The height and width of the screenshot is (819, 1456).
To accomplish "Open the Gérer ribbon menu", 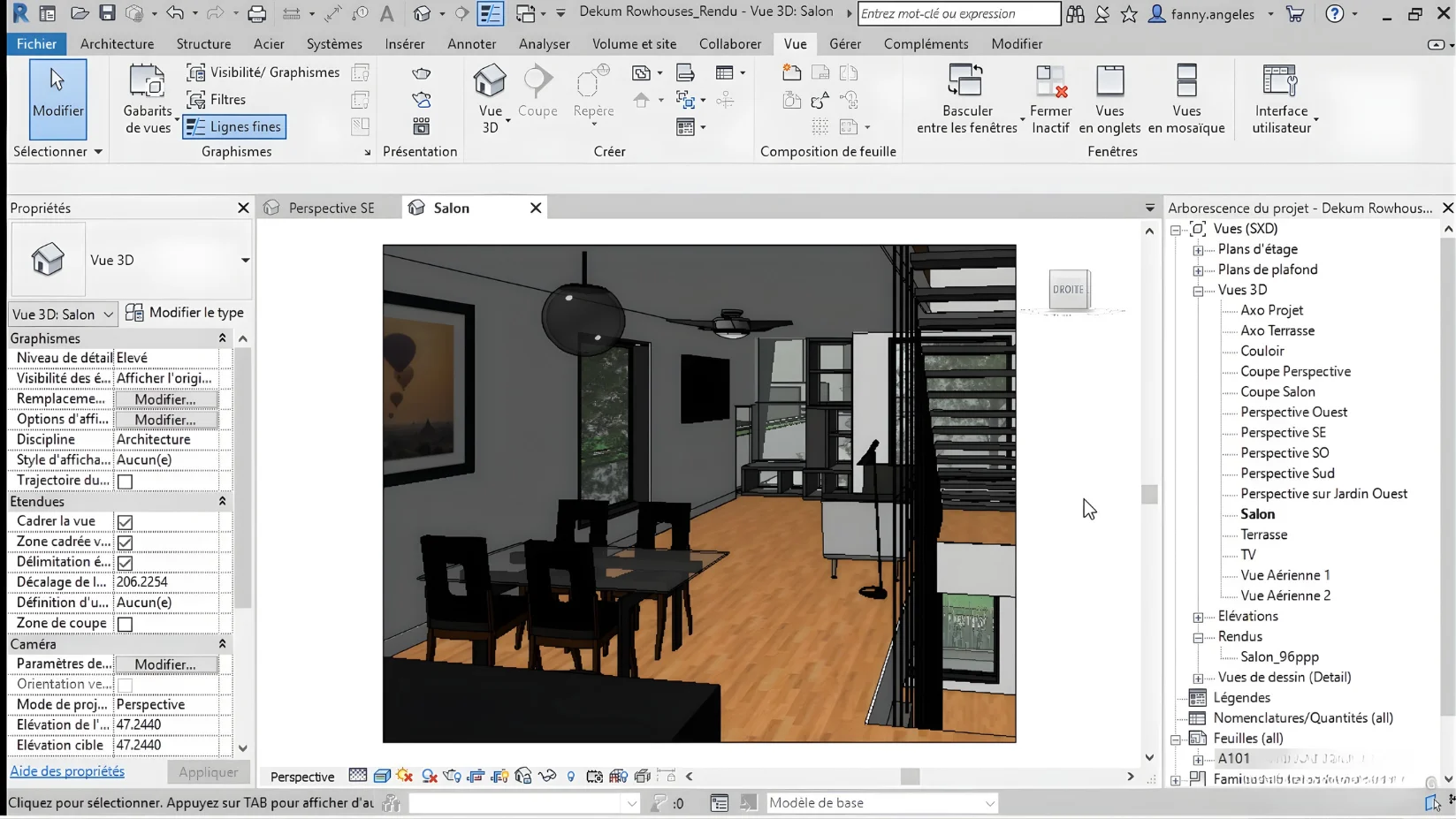I will click(844, 43).
